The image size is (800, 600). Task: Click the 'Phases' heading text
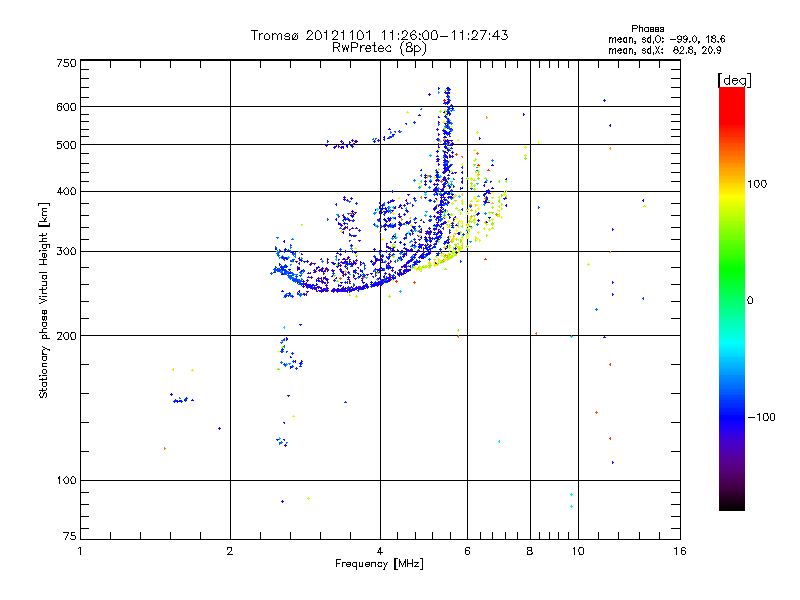(x=647, y=29)
